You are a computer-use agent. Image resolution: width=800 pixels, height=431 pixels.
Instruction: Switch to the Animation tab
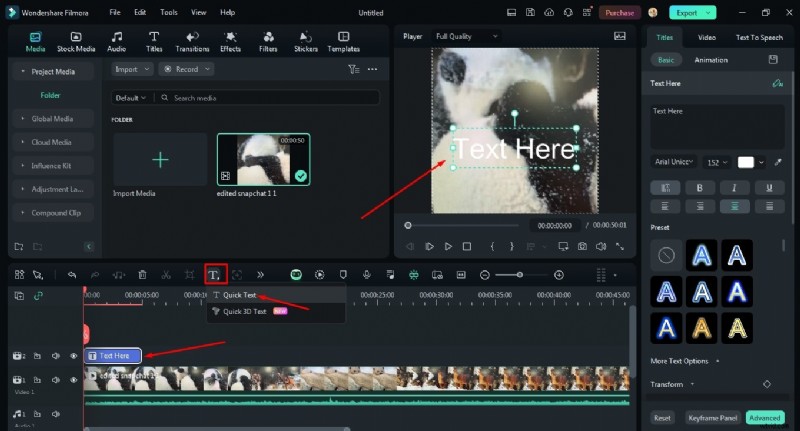[x=711, y=60]
